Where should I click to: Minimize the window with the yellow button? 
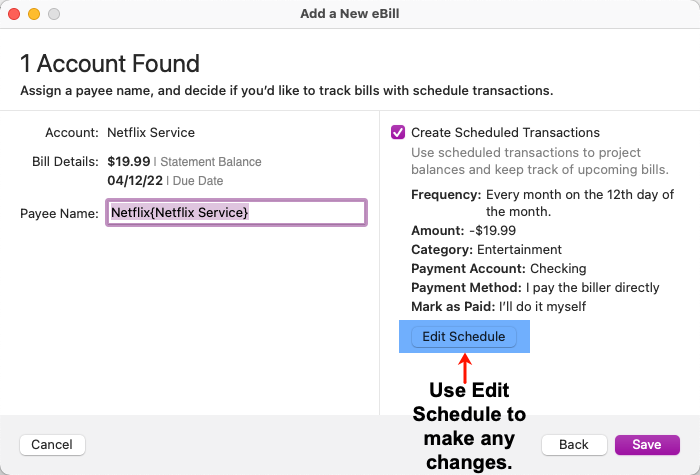[x=34, y=14]
